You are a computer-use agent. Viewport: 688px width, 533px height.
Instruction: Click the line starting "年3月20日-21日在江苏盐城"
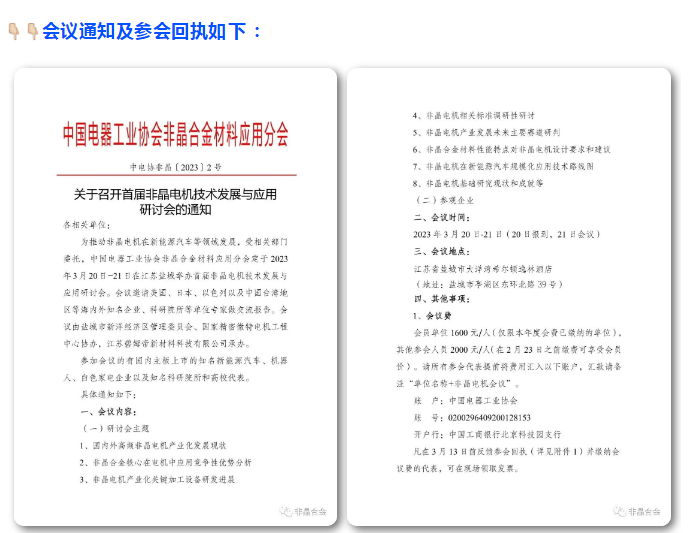176,276
